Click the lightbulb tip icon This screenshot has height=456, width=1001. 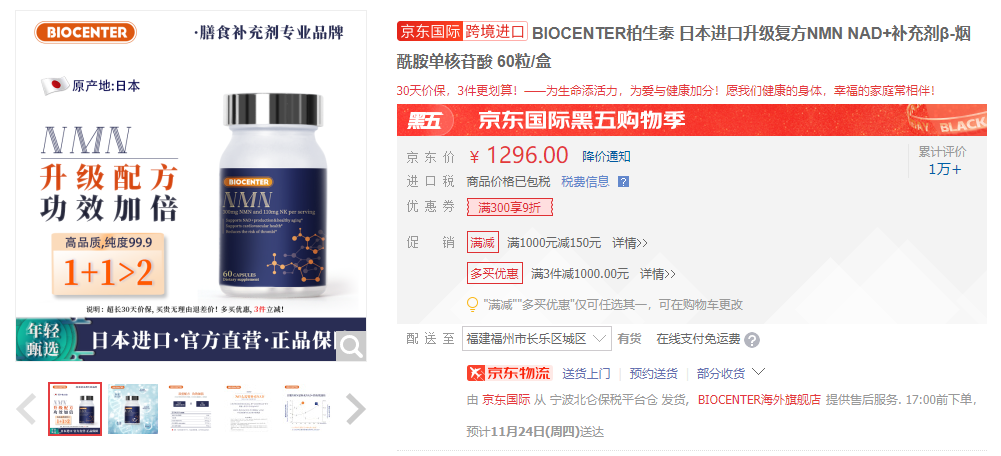pyautogui.click(x=472, y=305)
